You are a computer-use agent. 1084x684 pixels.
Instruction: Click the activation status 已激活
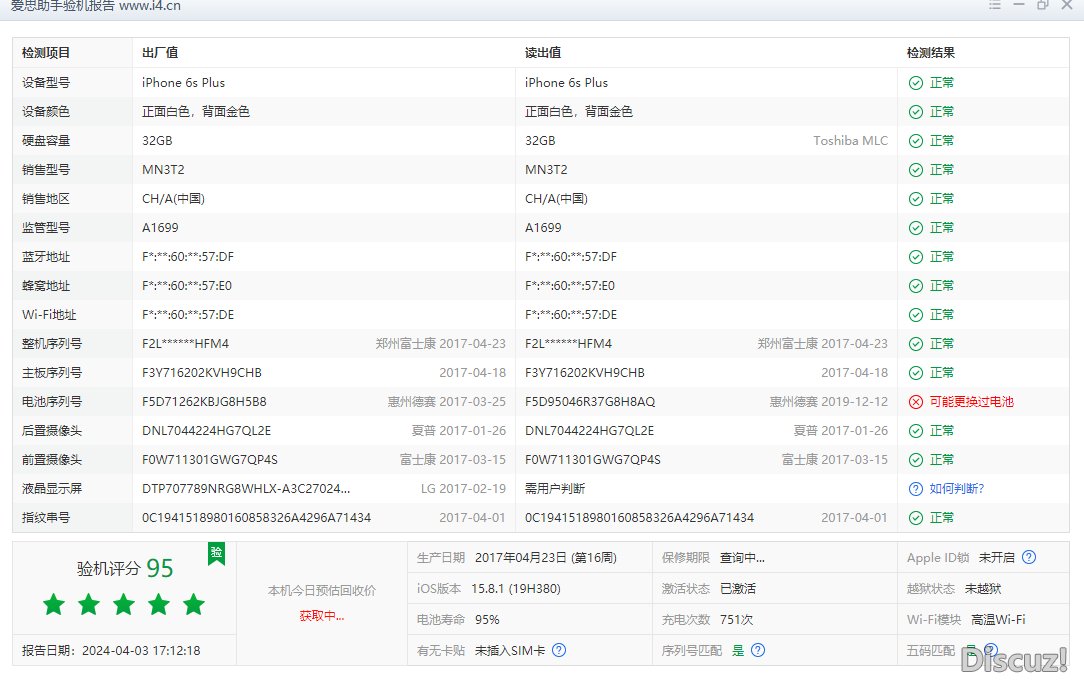point(738,589)
